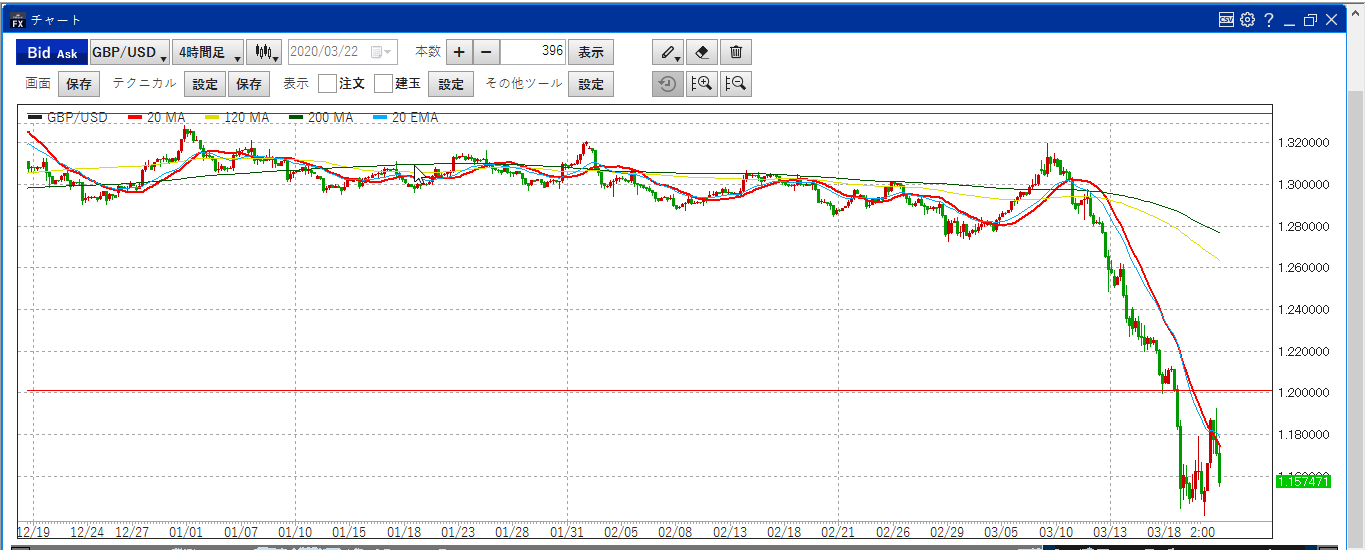Open help question mark icon
Image resolution: width=1366 pixels, height=550 pixels.
coord(1269,19)
